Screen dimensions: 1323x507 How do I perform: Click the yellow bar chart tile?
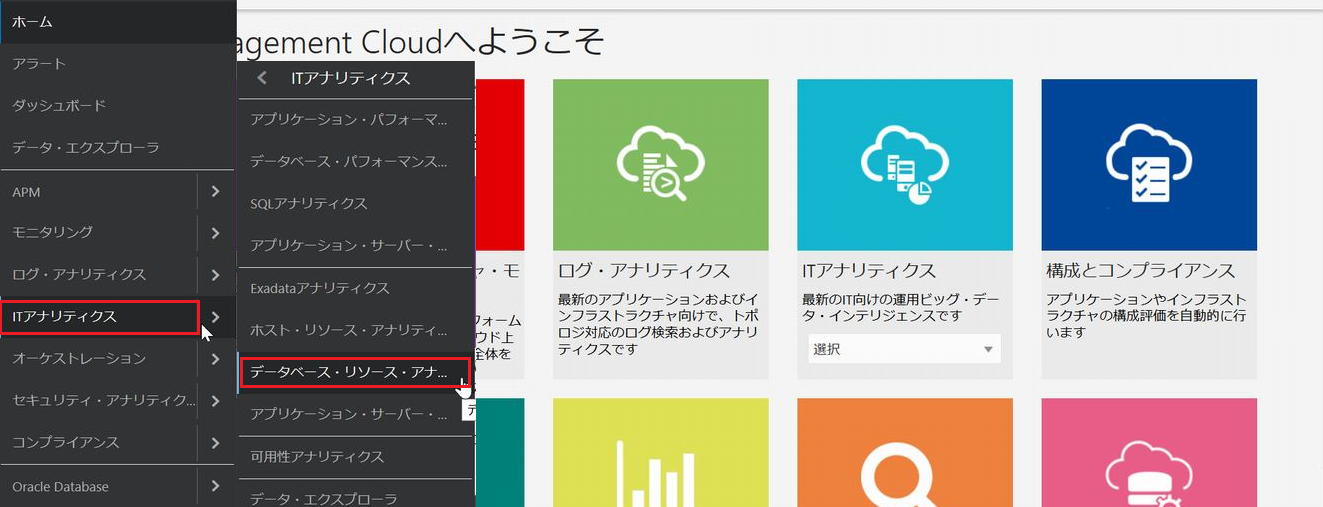(x=660, y=453)
